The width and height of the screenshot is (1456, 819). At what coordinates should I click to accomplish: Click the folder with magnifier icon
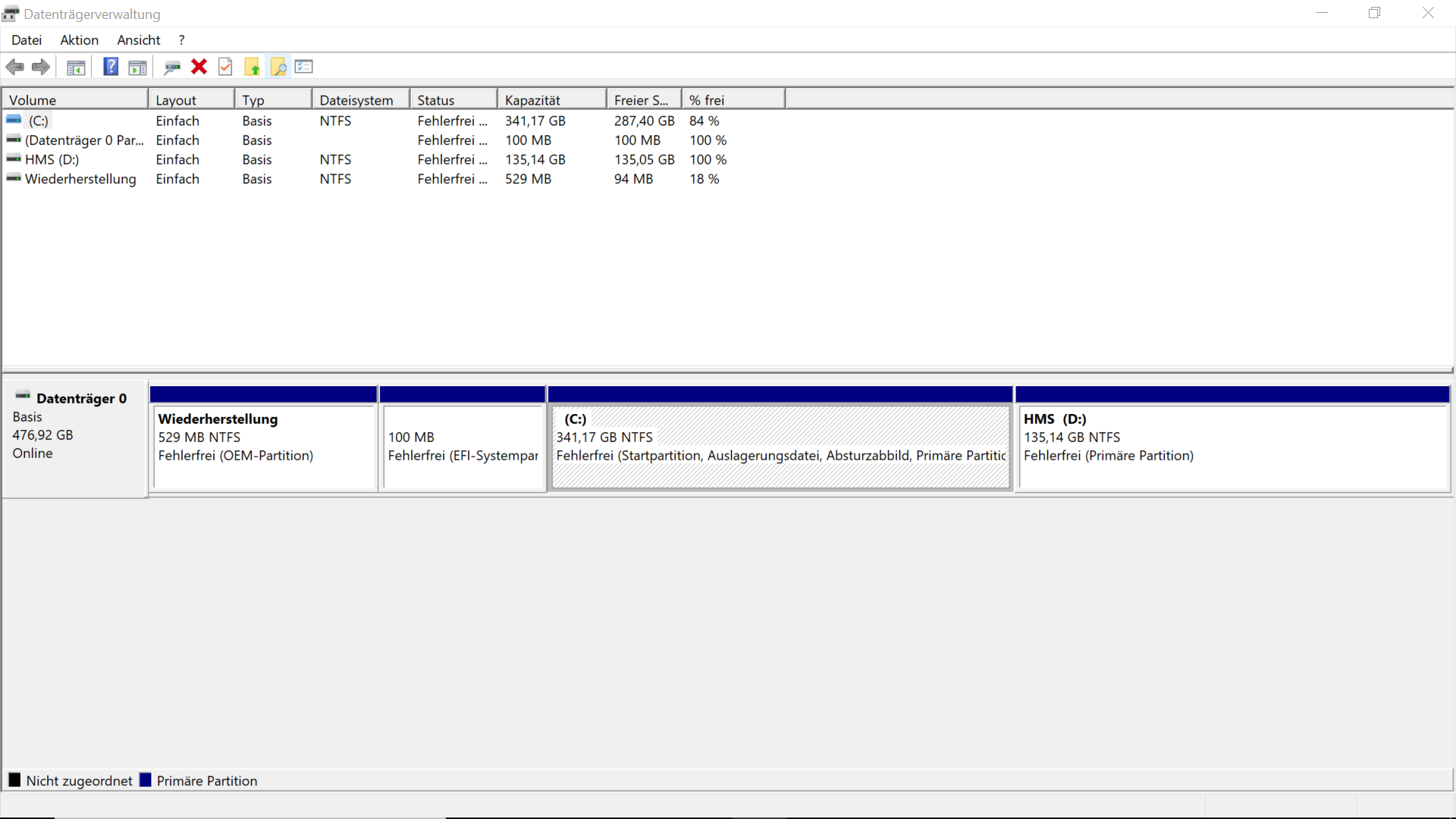(278, 67)
